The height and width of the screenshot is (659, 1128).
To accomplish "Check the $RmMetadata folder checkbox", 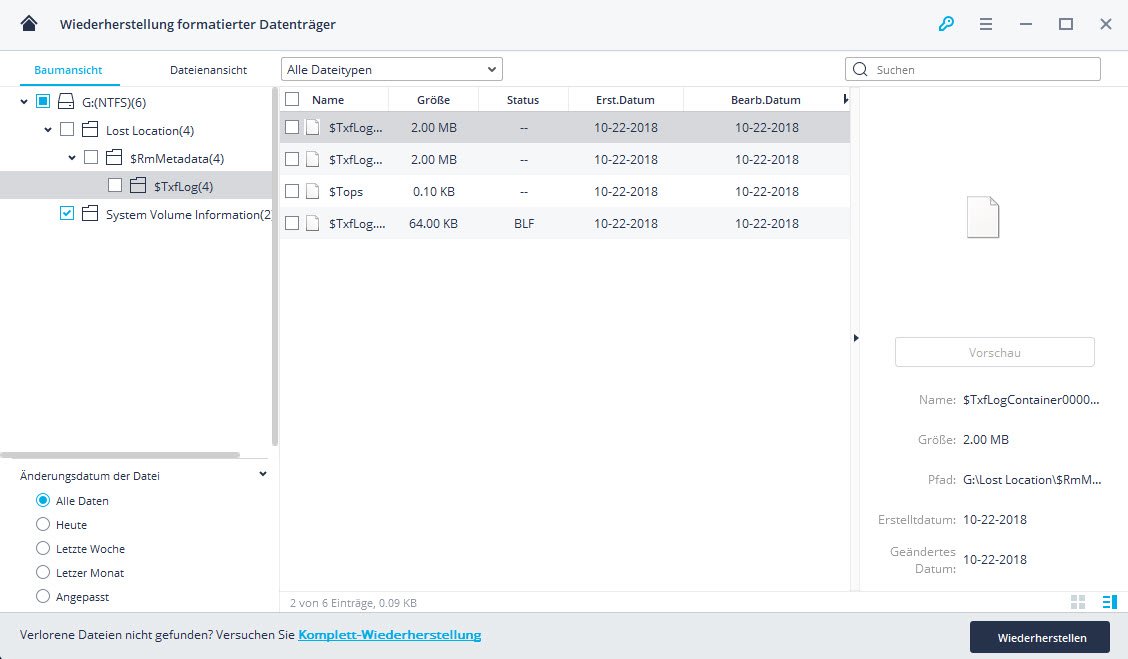I will [91, 157].
